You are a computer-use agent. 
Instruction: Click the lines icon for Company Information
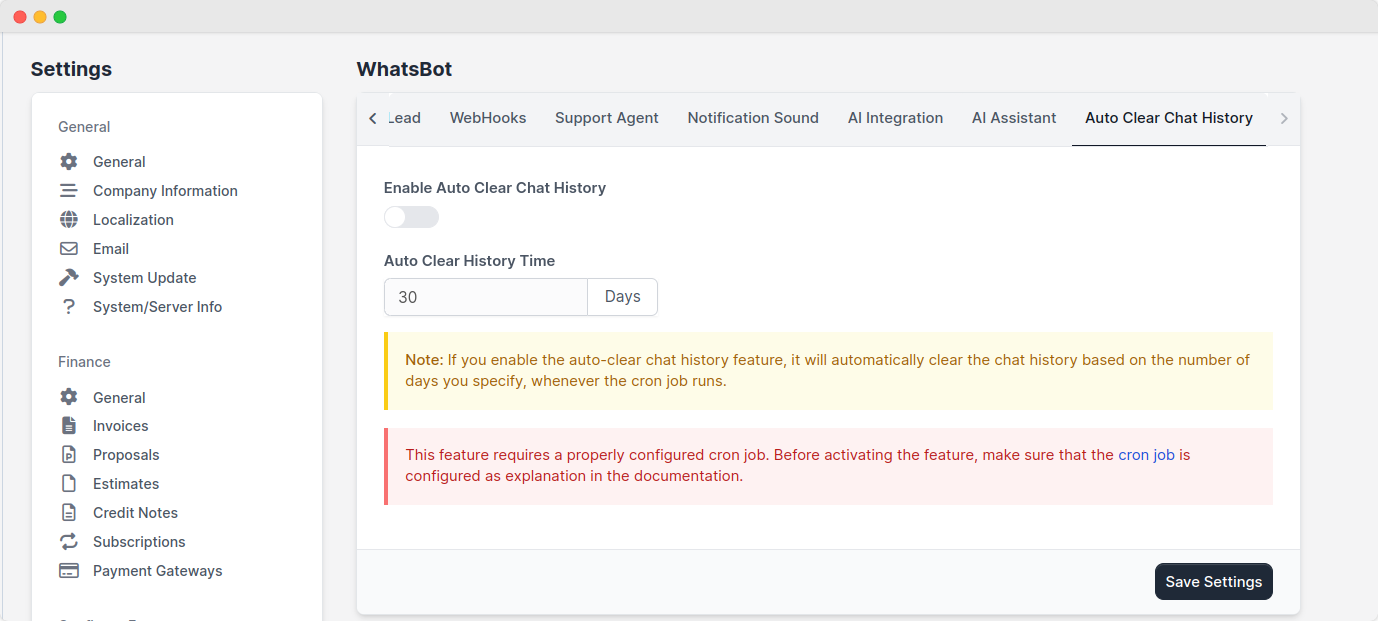(x=68, y=191)
